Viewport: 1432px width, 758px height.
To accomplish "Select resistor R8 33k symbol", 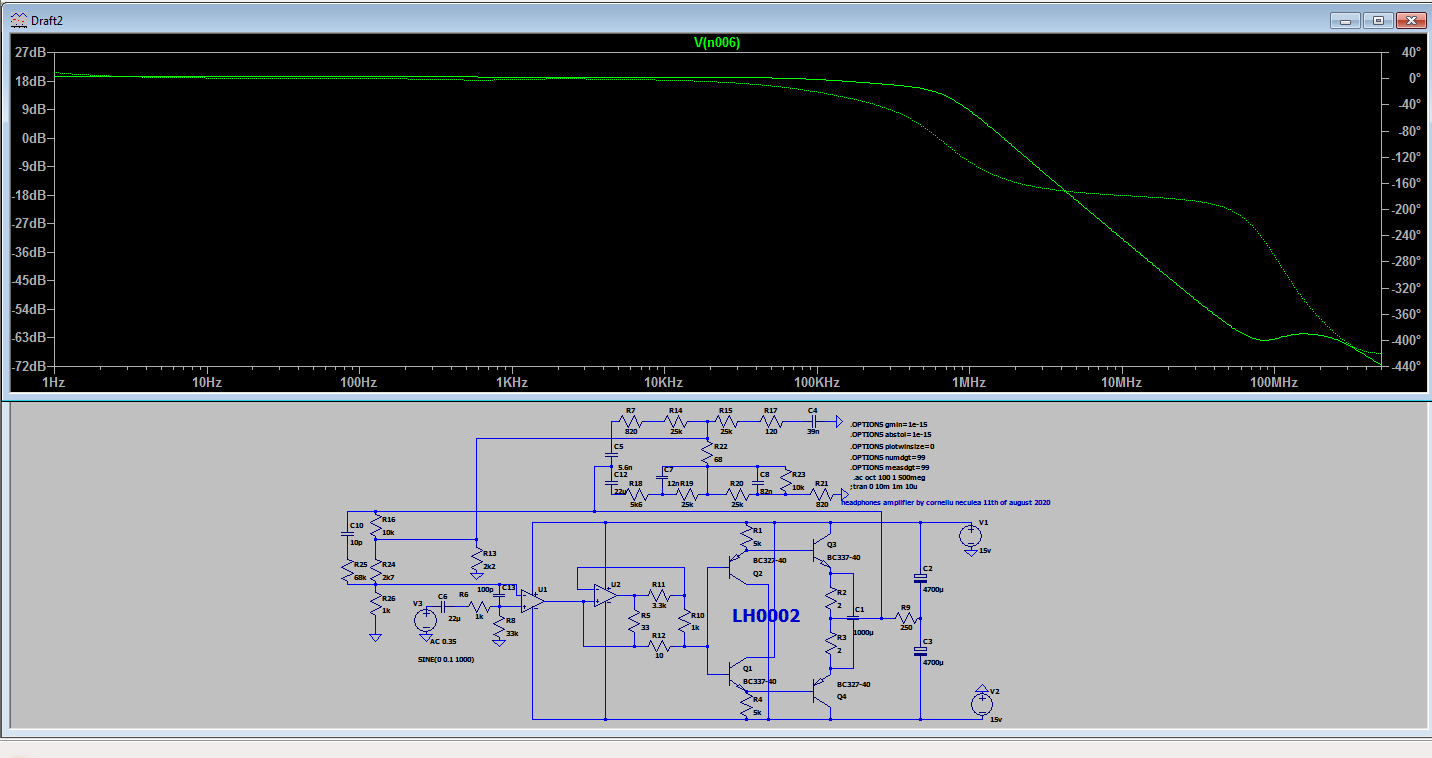I will (498, 627).
